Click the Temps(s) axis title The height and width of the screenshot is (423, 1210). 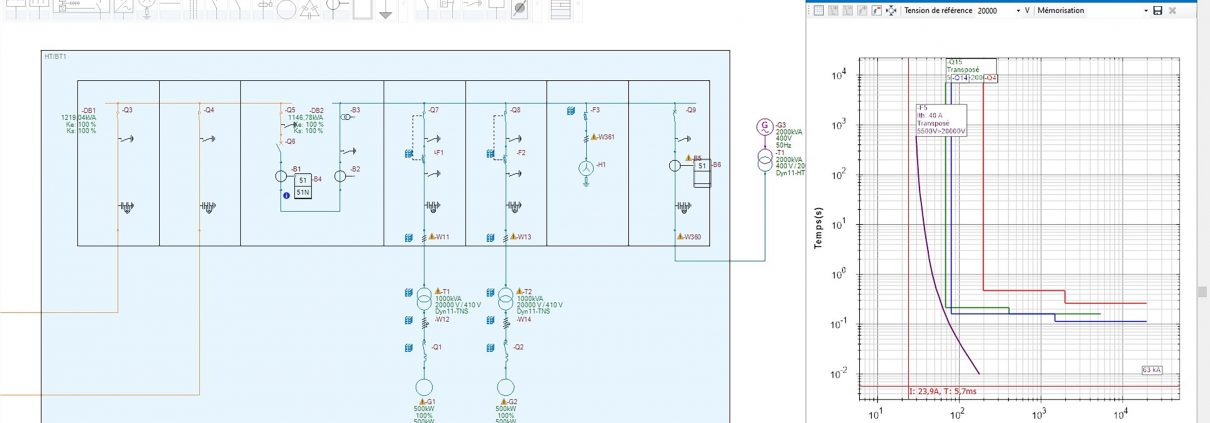pos(818,227)
